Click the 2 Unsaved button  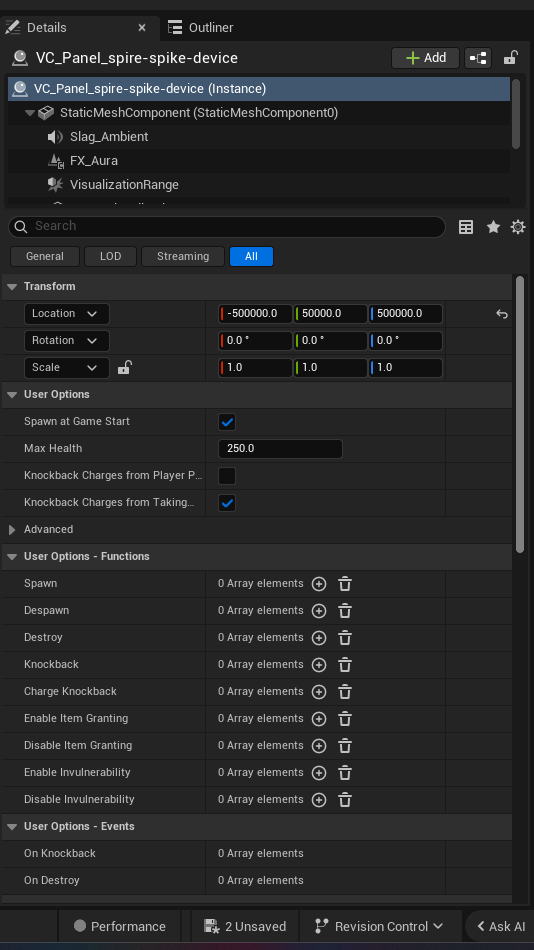(245, 926)
